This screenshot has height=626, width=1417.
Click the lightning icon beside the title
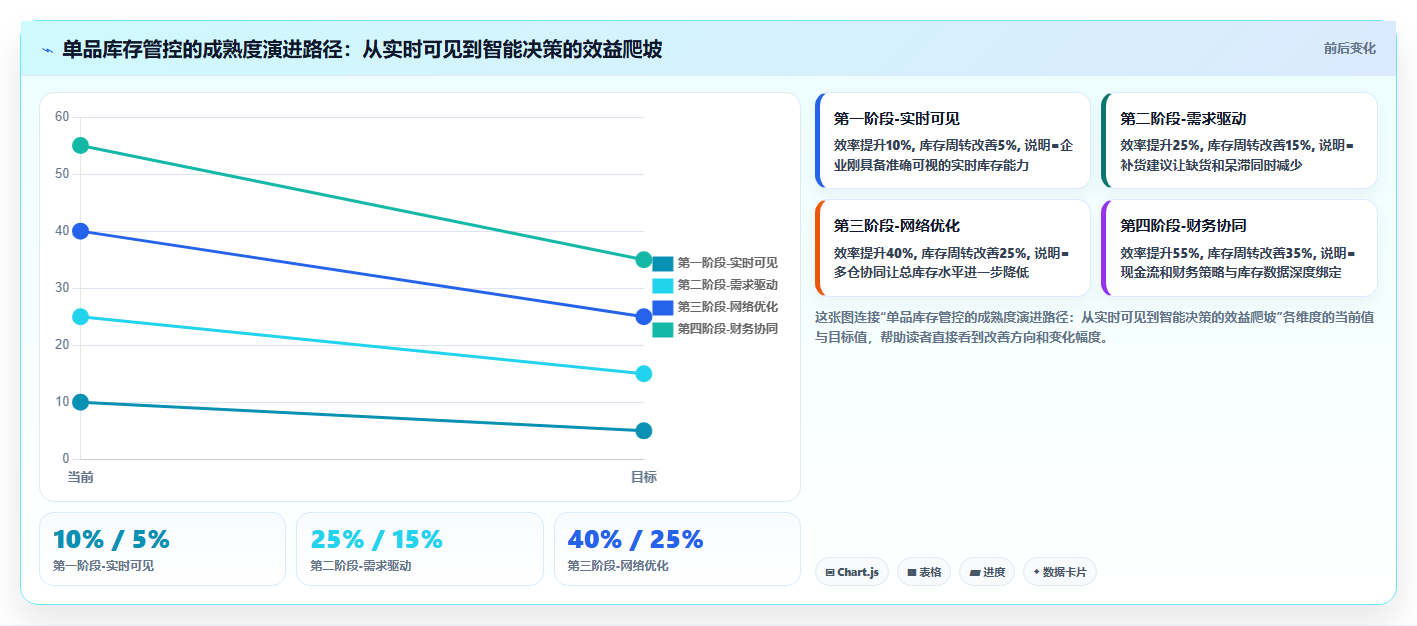pyautogui.click(x=47, y=50)
